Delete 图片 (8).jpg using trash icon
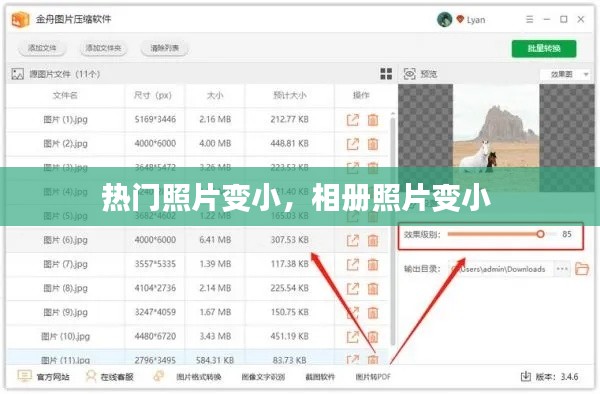The width and height of the screenshot is (600, 394). click(x=373, y=288)
